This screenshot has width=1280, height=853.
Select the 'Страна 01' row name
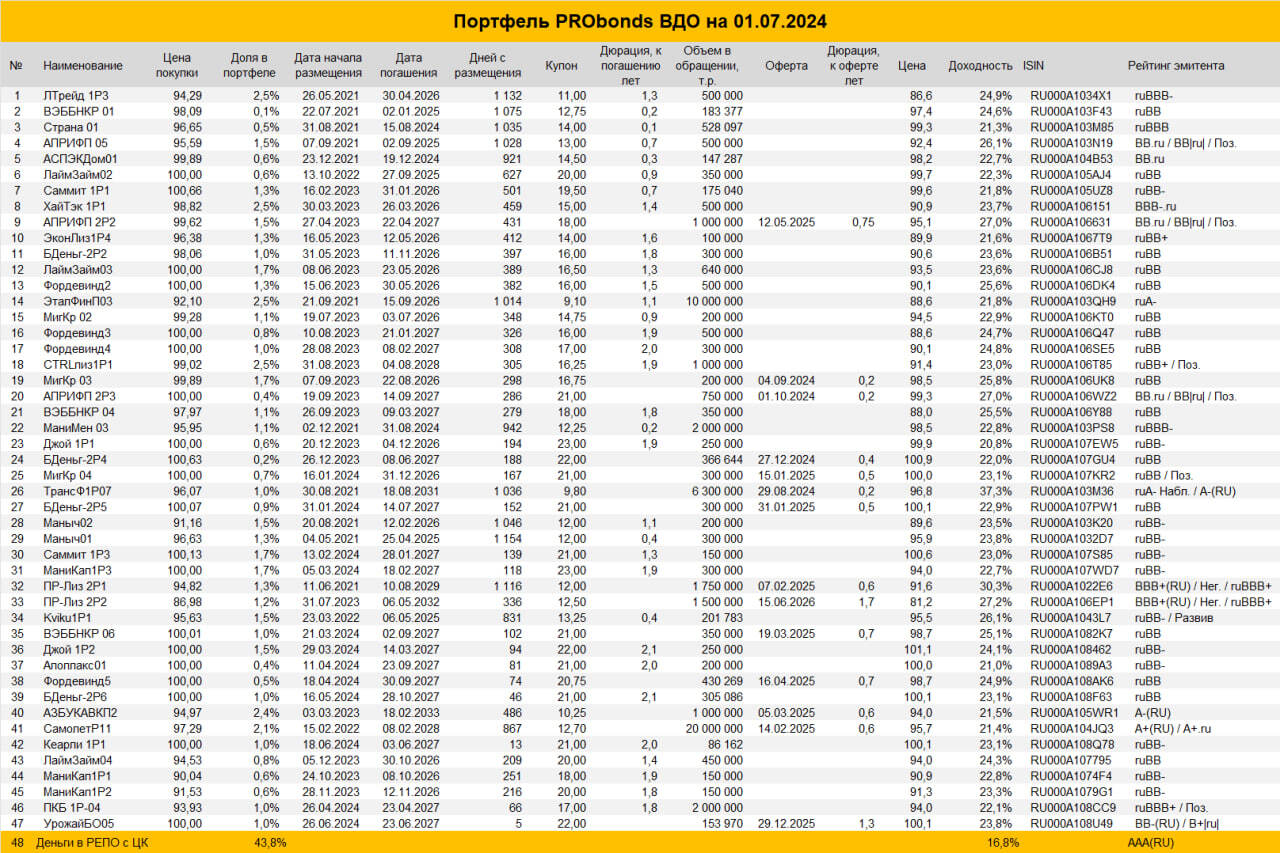(x=70, y=127)
